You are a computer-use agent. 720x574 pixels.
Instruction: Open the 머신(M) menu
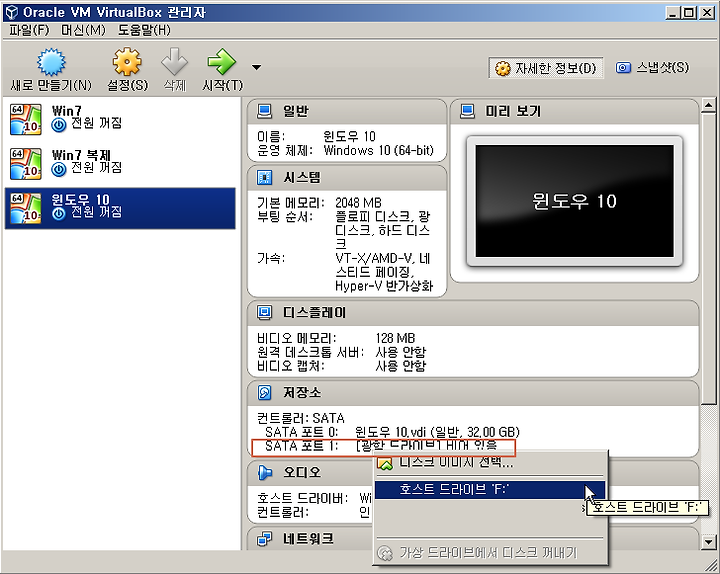click(83, 30)
